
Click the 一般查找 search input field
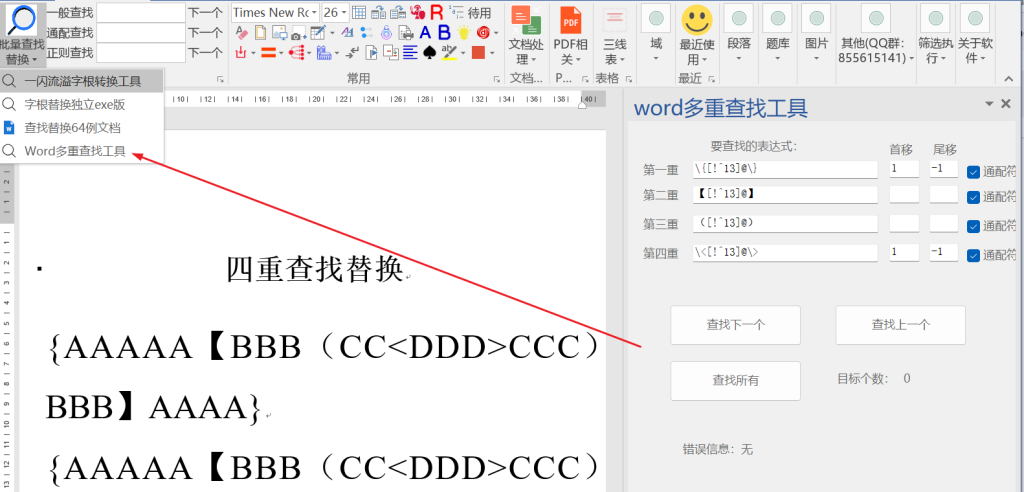click(x=141, y=12)
